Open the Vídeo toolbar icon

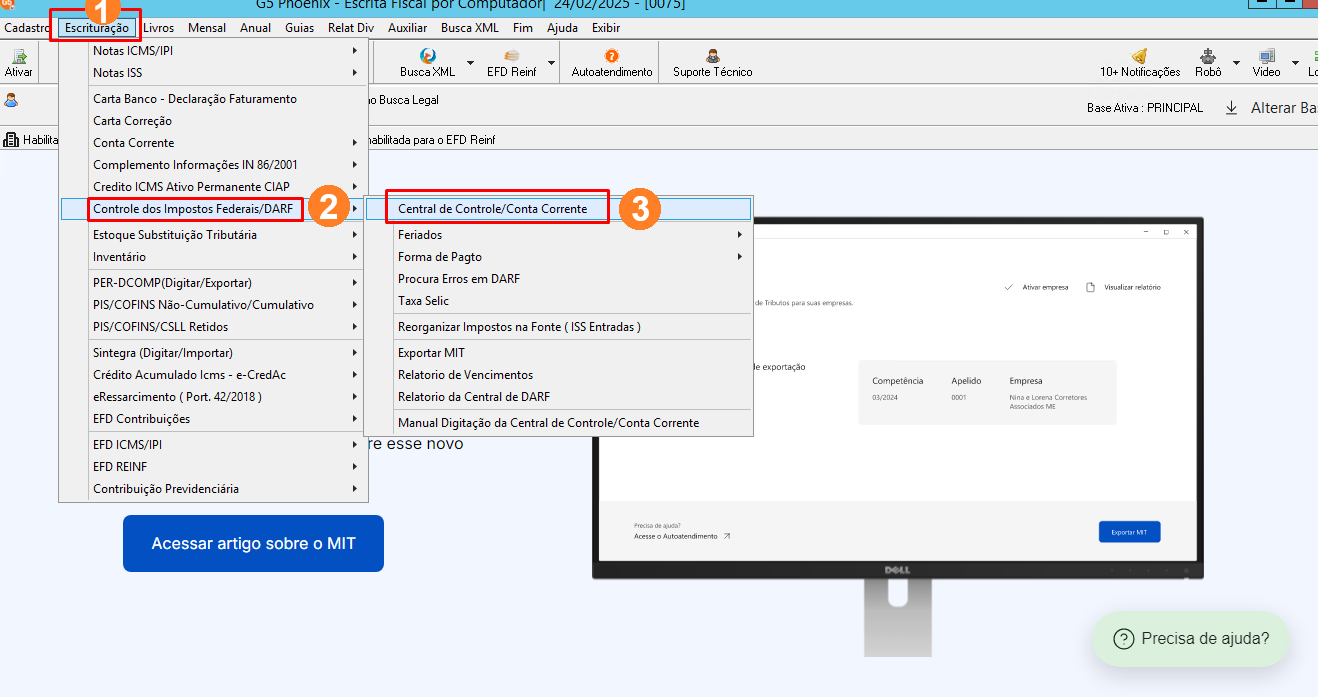1266,62
